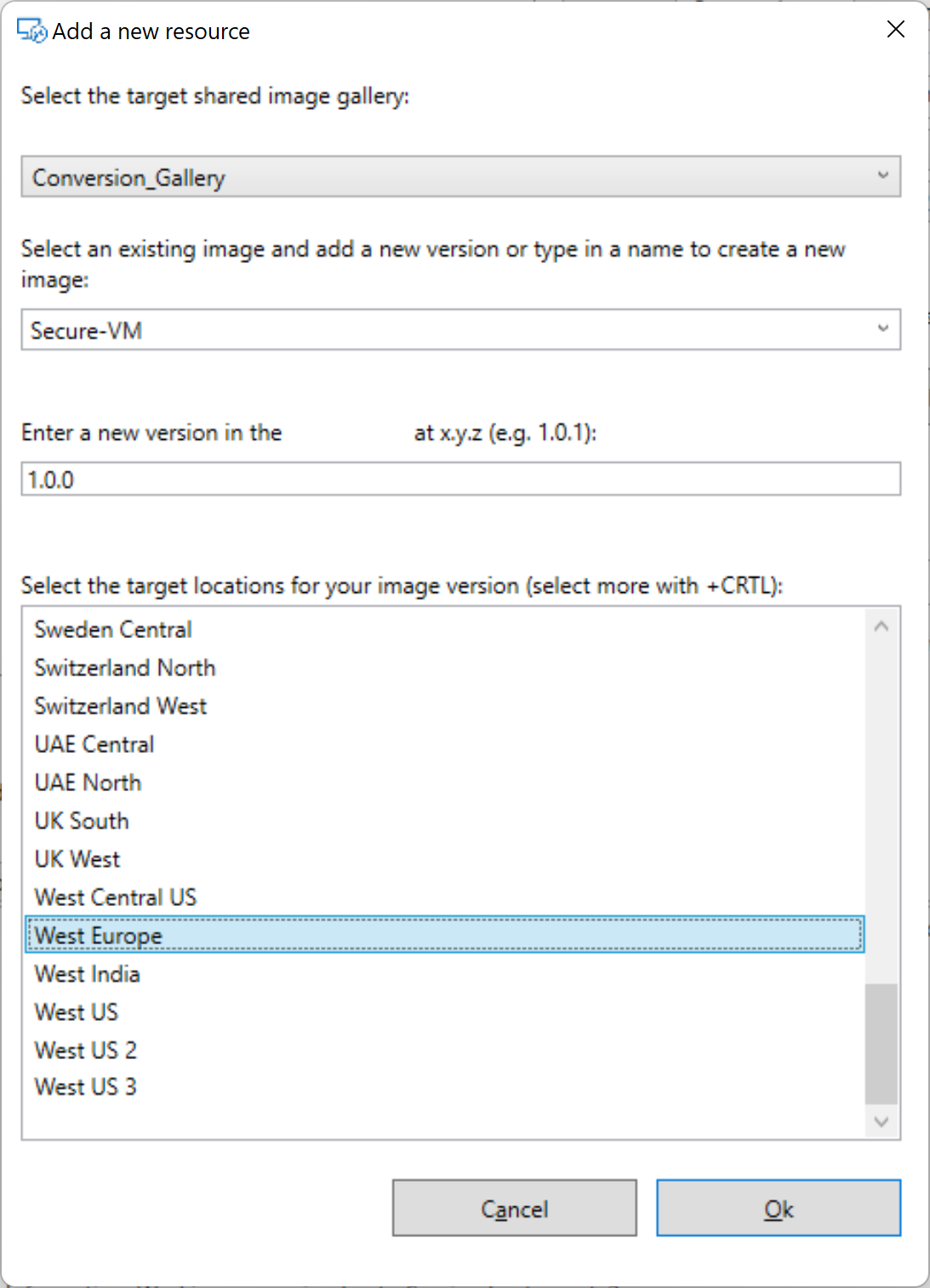The width and height of the screenshot is (930, 1288).
Task: Confirm with the Ok button
Action: coord(779,1208)
